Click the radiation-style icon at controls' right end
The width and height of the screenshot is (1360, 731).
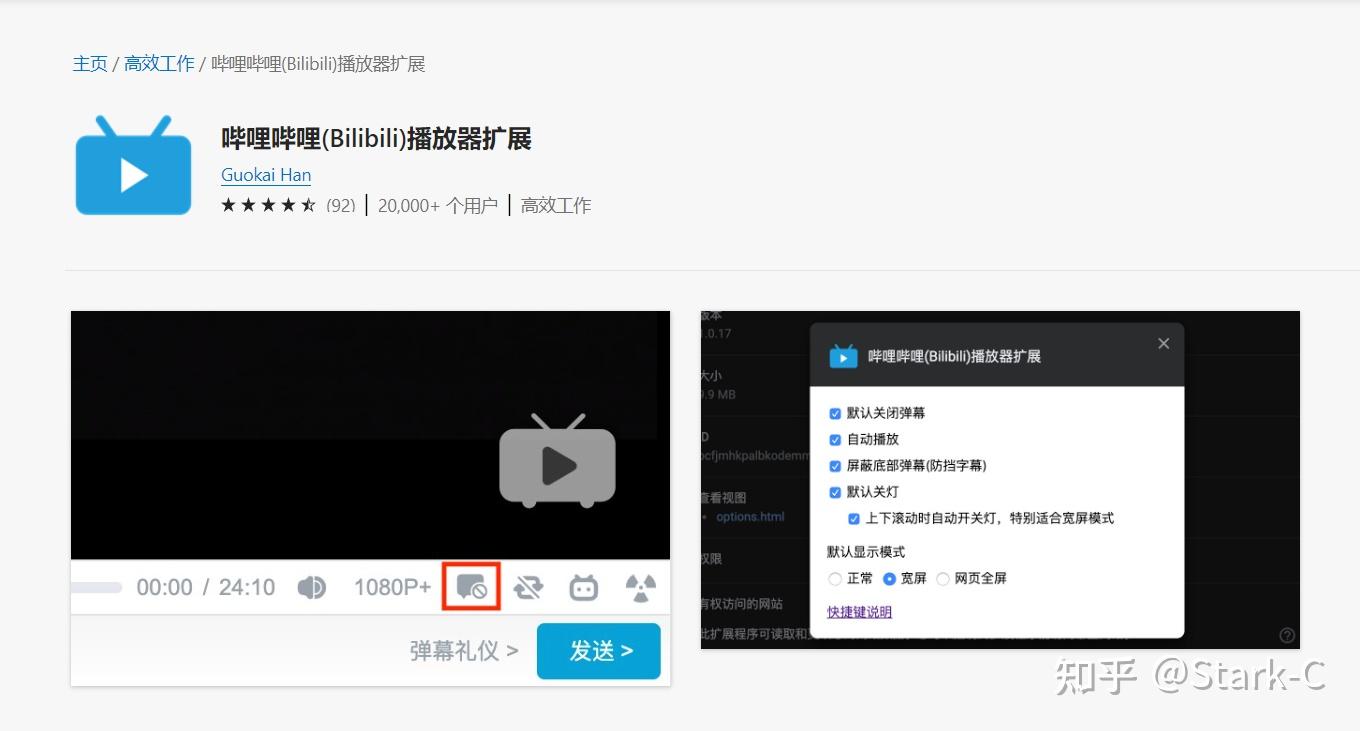(x=640, y=587)
